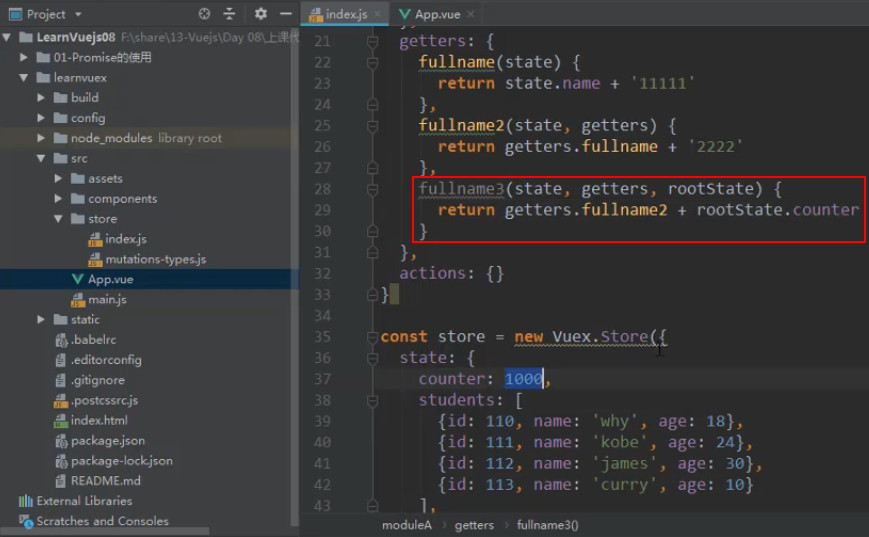Open Project panel settings gear
The image size is (869, 537).
pyautogui.click(x=260, y=14)
